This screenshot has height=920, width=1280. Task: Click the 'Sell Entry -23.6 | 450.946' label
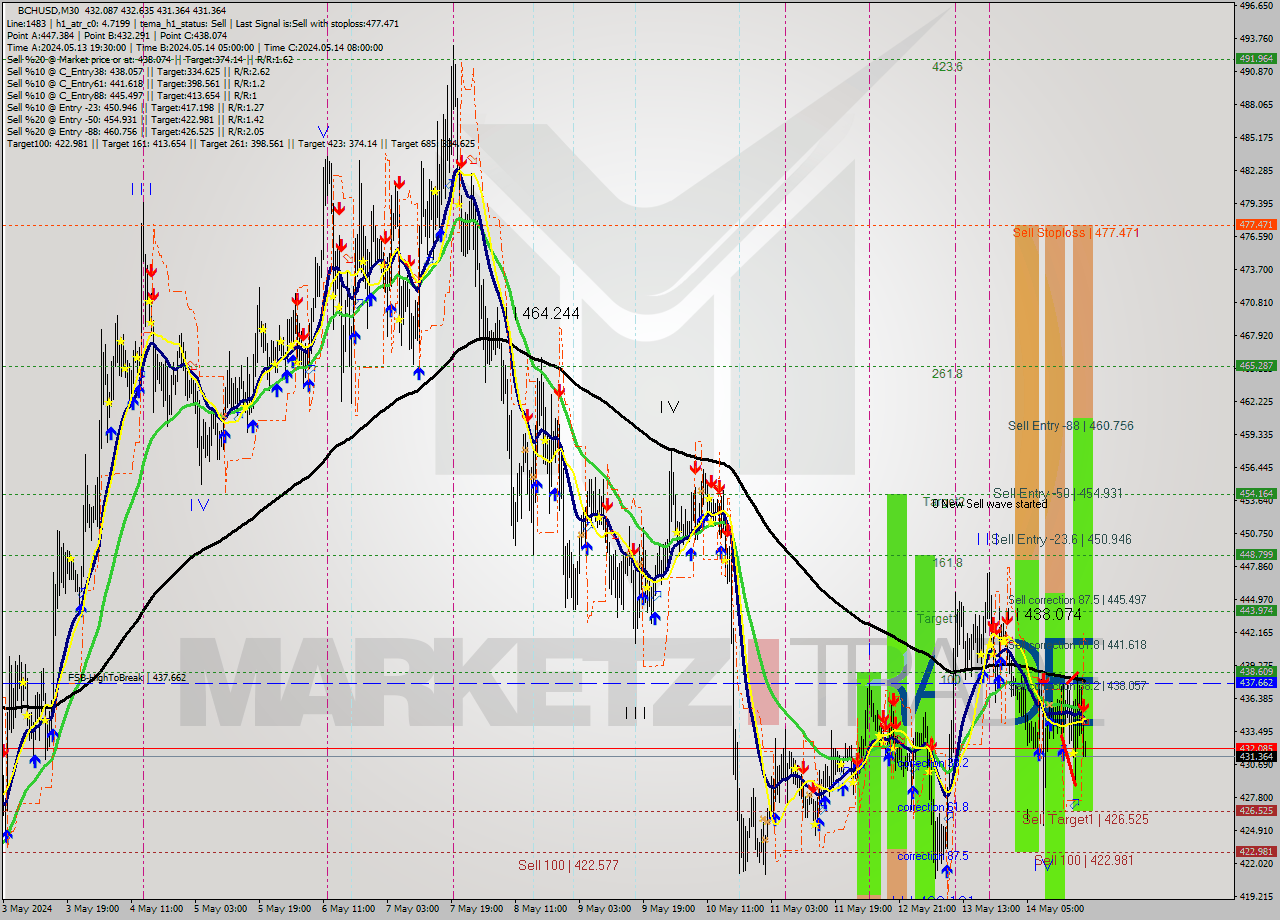click(1062, 539)
